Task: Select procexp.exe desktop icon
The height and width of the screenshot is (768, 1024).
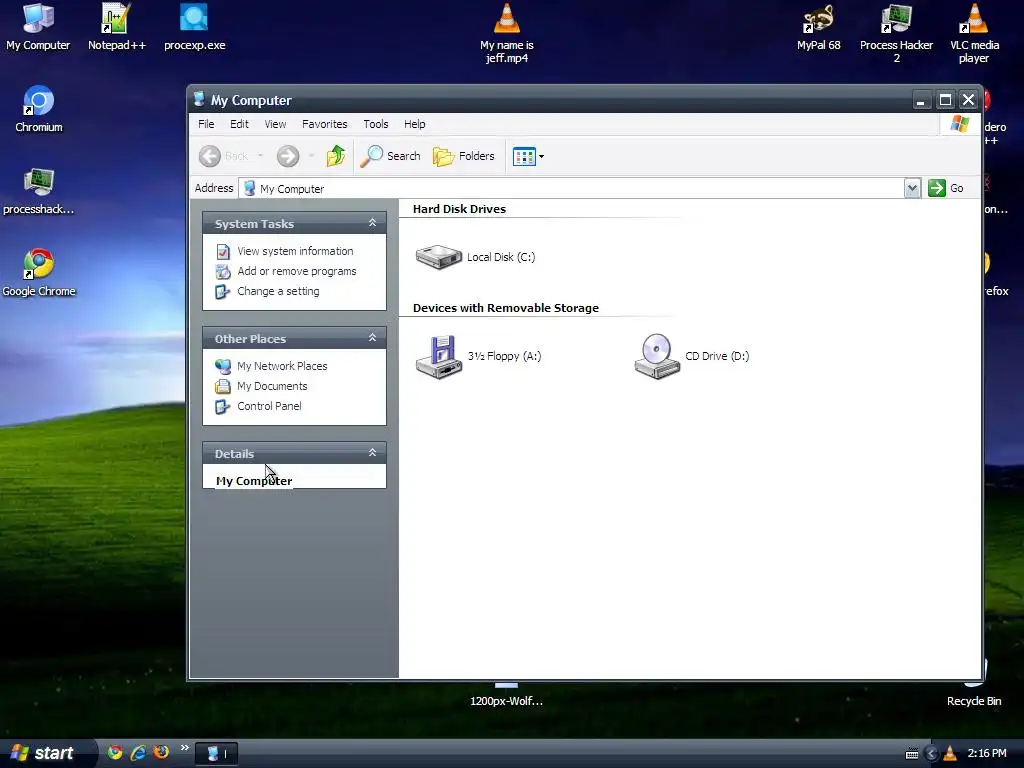Action: [194, 27]
